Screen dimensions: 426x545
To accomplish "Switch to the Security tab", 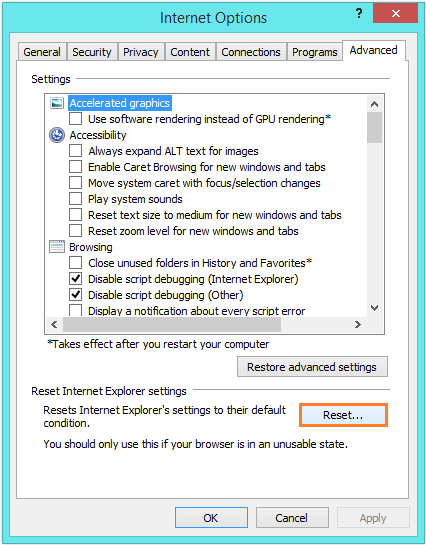I will [x=92, y=52].
